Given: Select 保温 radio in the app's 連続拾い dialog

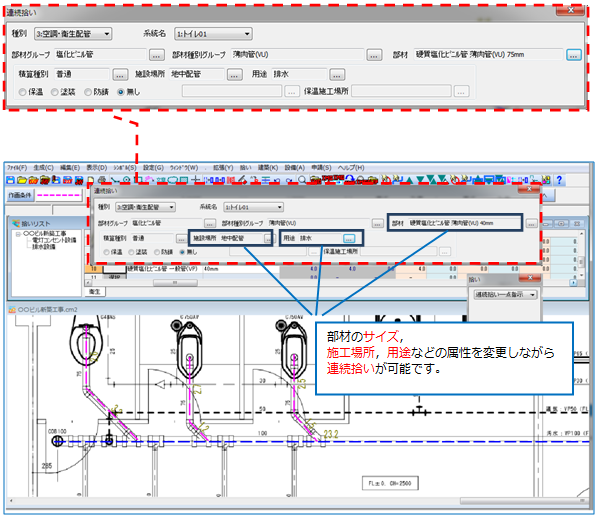Looking at the screenshot, I should [x=106, y=252].
